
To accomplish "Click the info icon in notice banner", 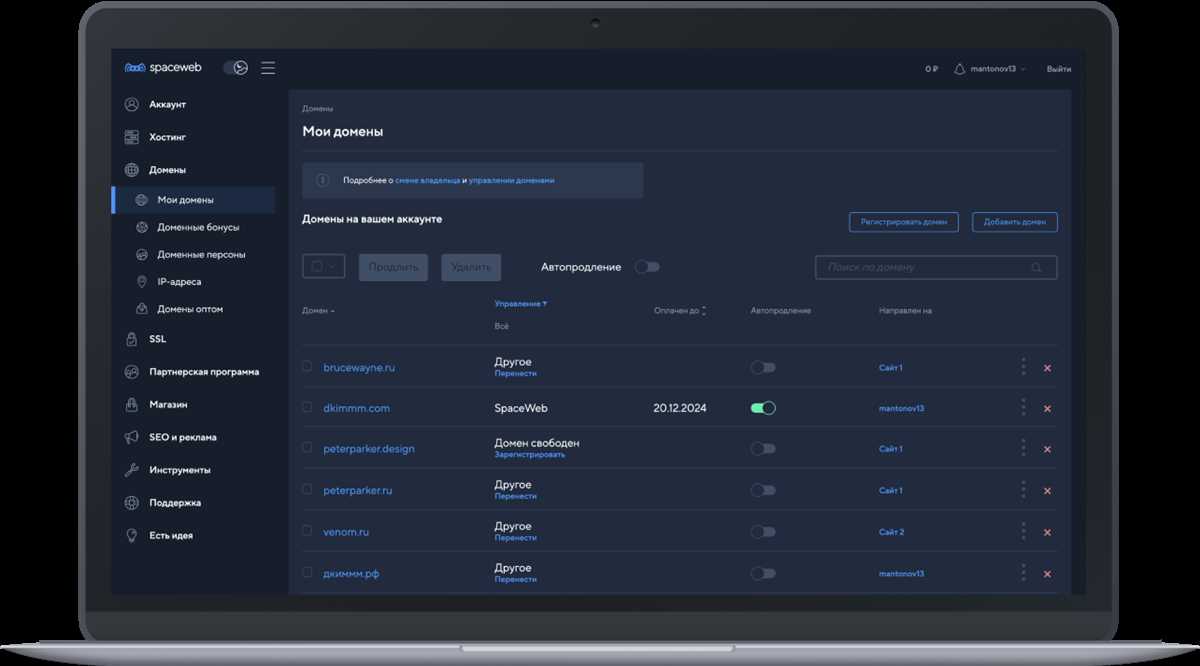I will (x=322, y=180).
